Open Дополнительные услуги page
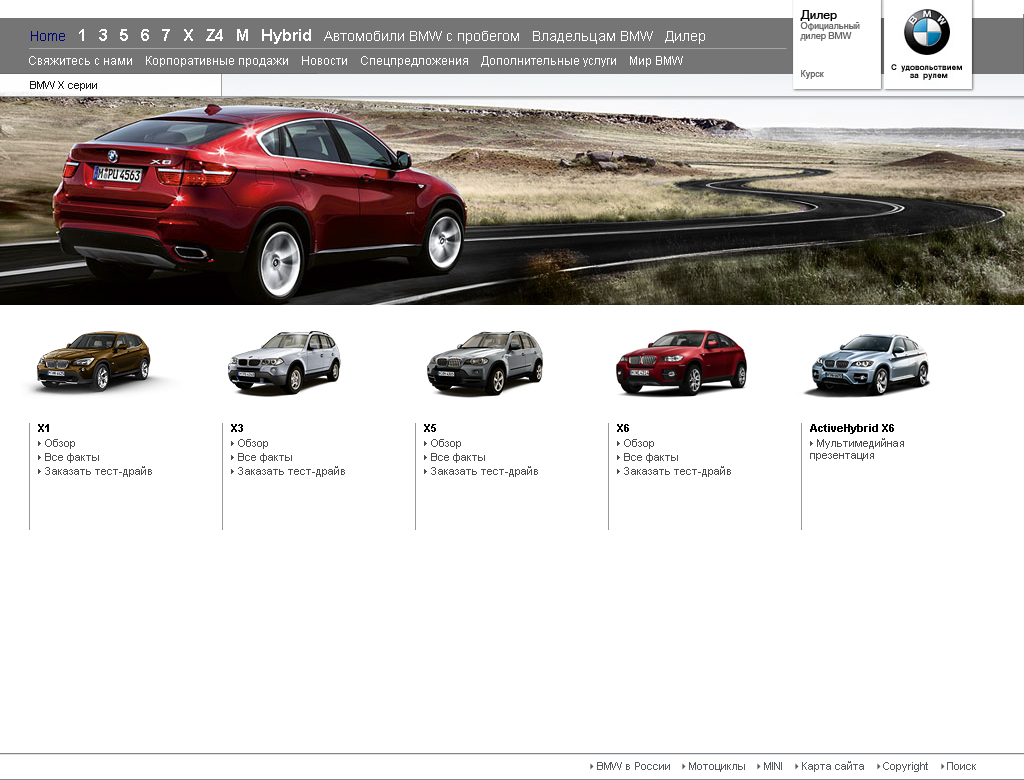1024x780 pixels. point(549,61)
